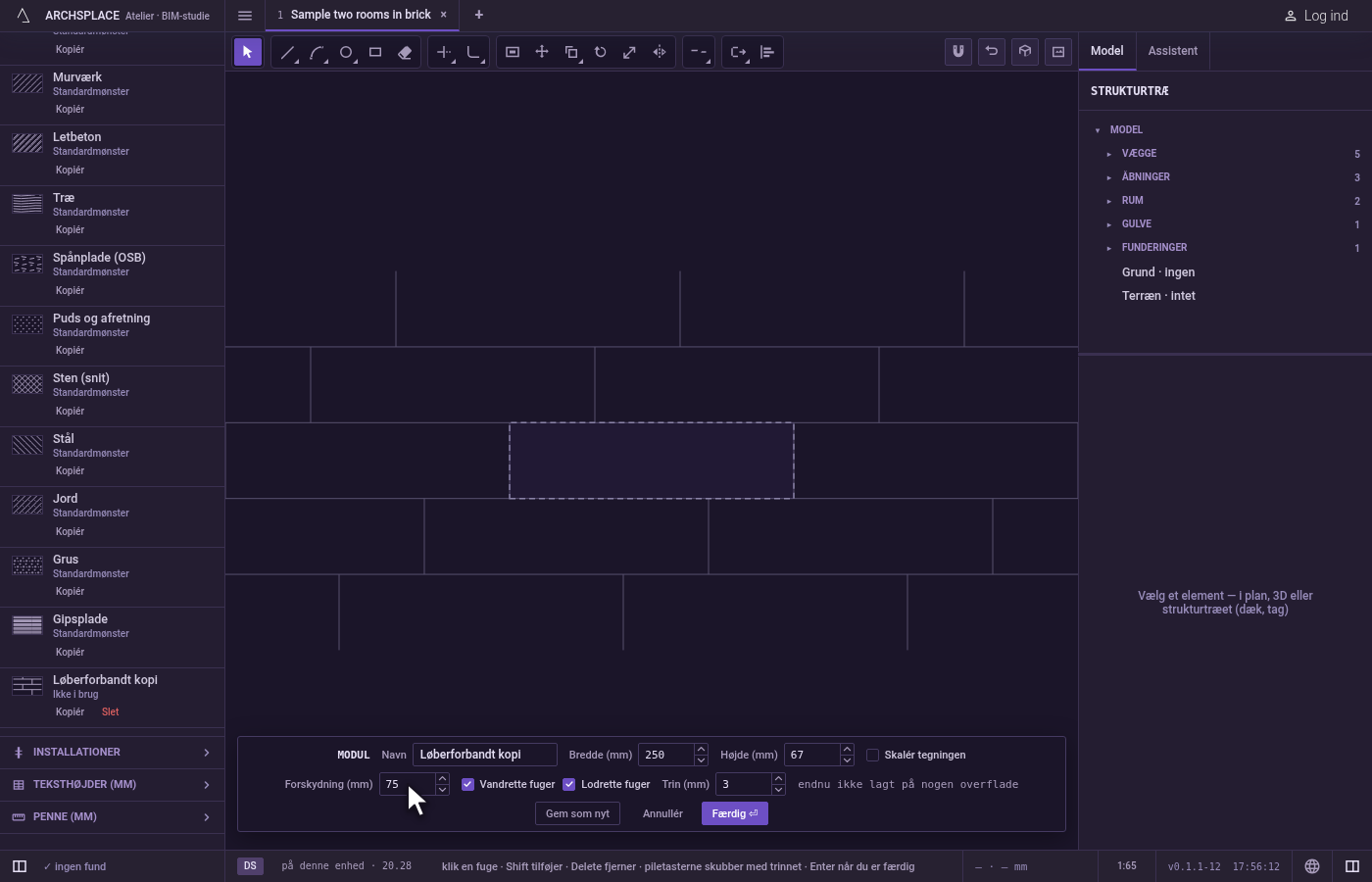Toggle the left sidebar panel icon

19,866
